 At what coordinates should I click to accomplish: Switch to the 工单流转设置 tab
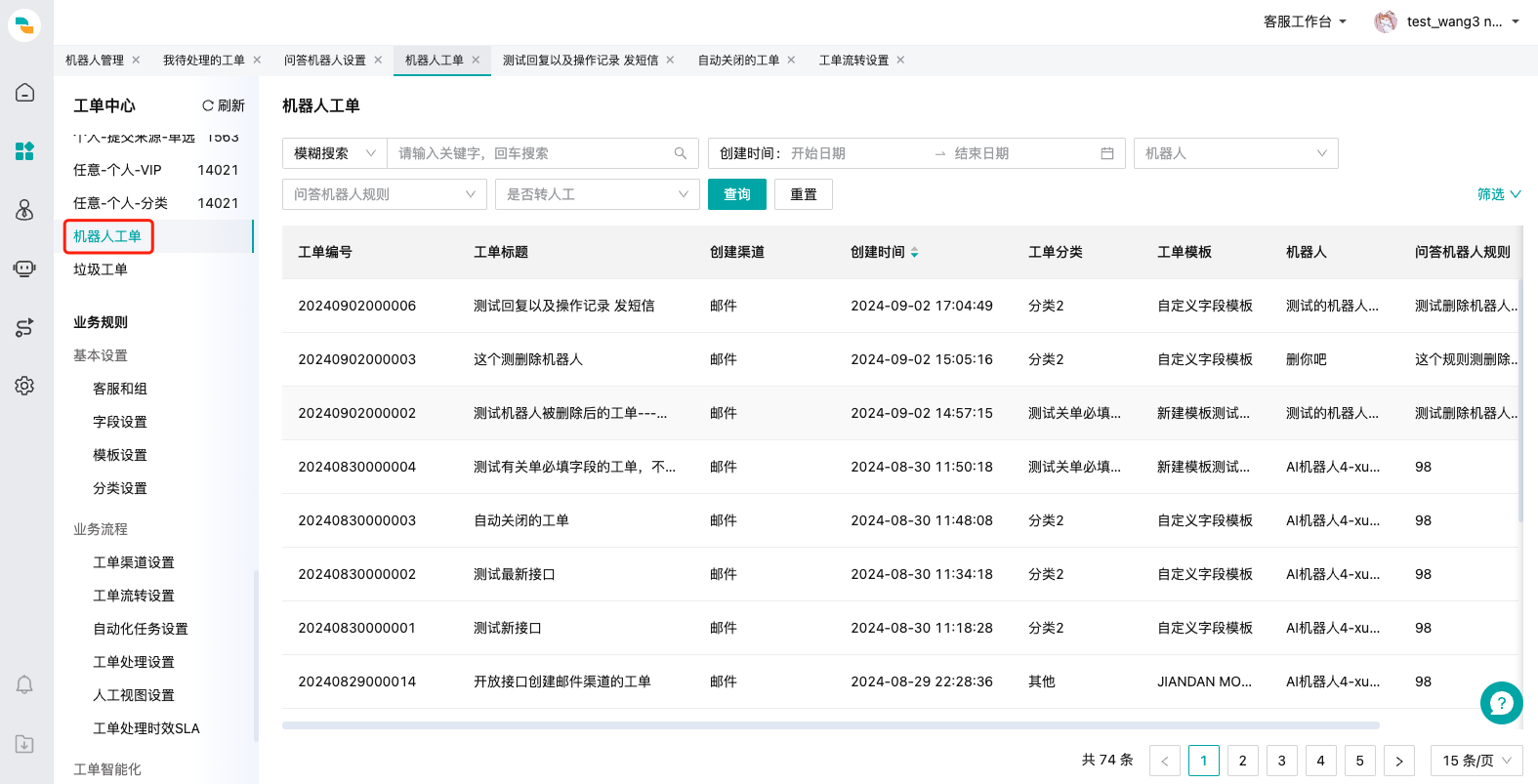coord(853,60)
